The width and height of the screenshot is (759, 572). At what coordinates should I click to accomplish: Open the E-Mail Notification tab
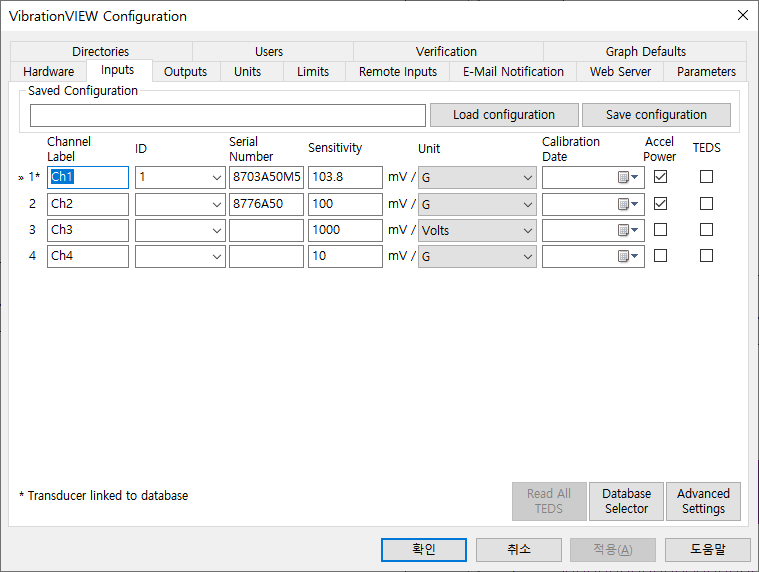coord(513,72)
